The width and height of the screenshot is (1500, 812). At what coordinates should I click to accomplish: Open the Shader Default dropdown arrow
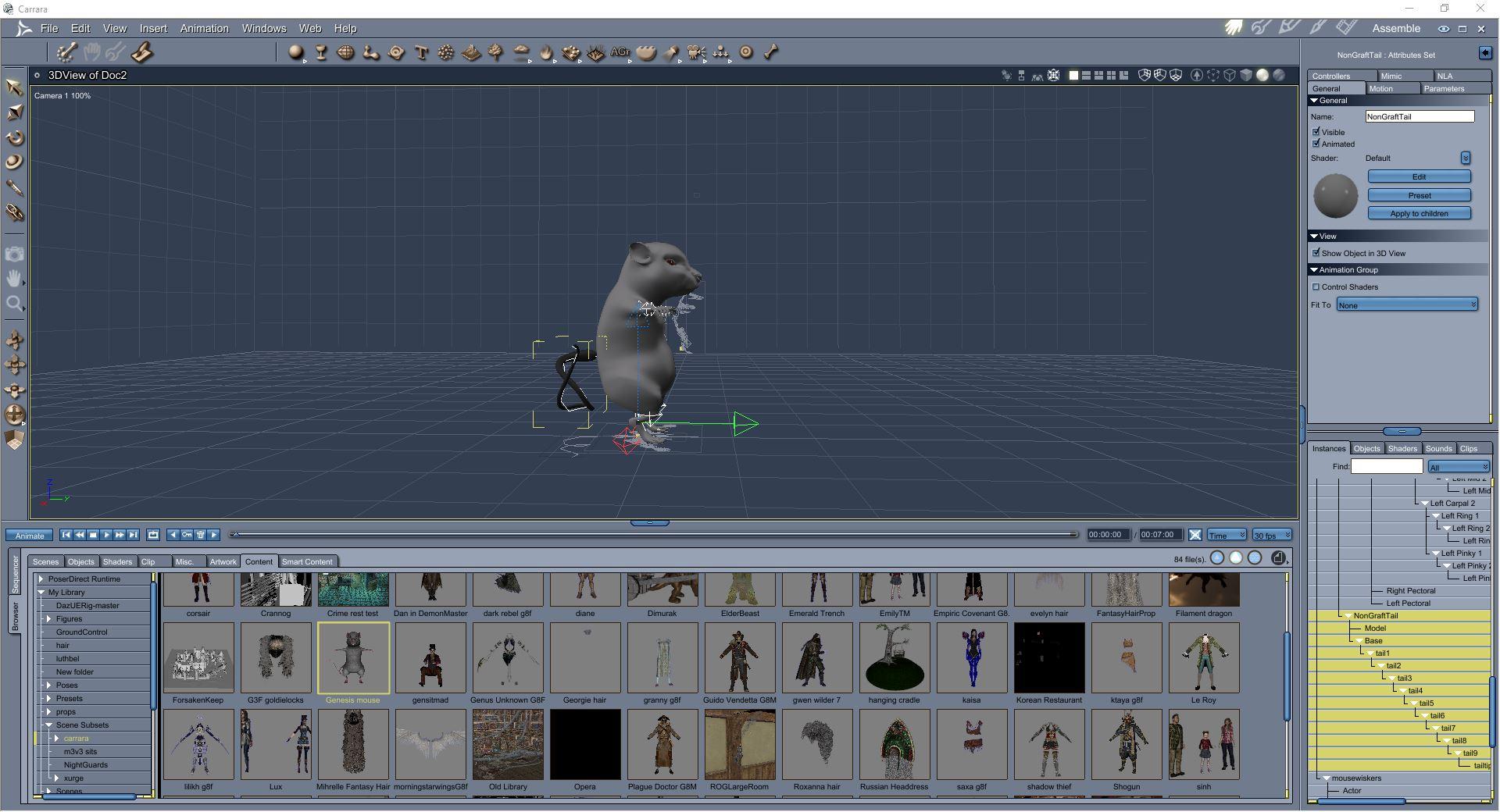click(1465, 158)
